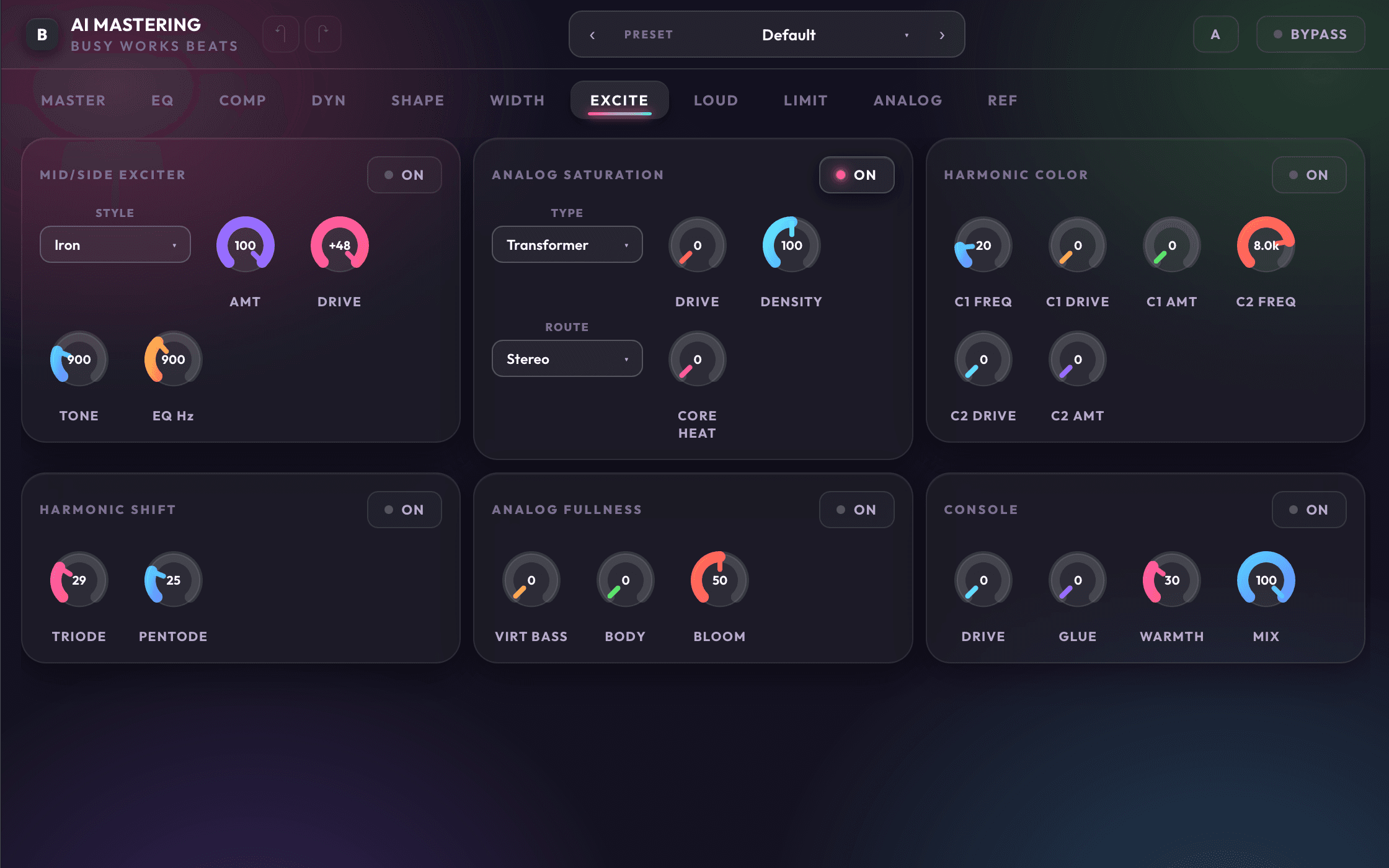Viewport: 1389px width, 868px height.
Task: Open the Transformer type dropdown
Action: (567, 245)
